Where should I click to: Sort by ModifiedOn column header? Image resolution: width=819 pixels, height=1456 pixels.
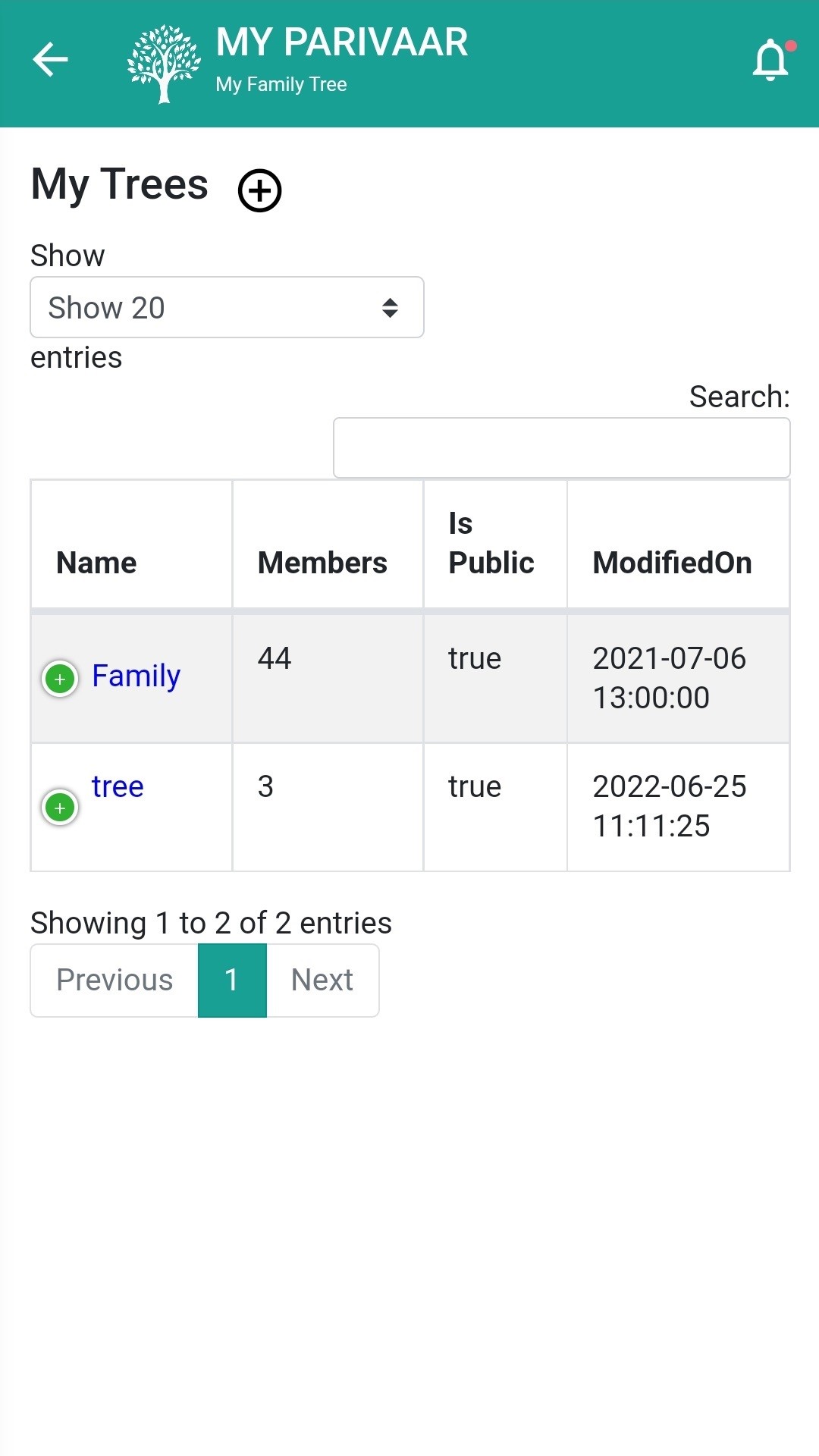pos(673,563)
